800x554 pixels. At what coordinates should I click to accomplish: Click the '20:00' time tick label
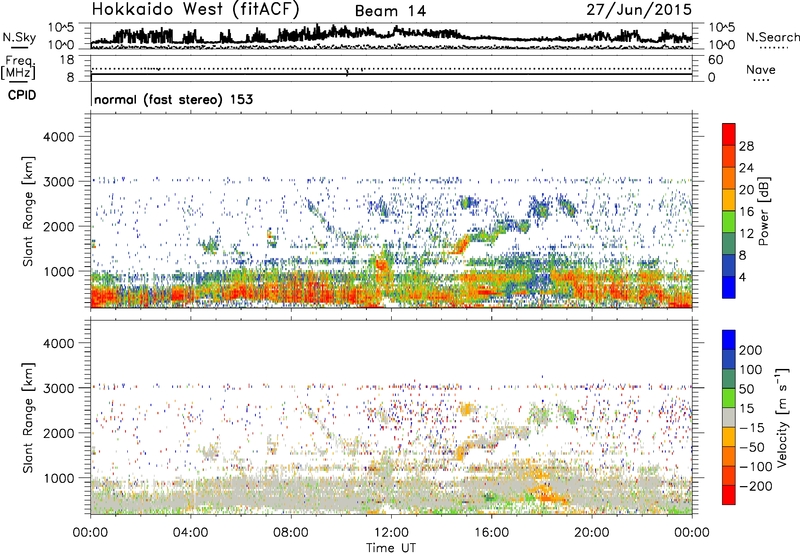coord(591,533)
